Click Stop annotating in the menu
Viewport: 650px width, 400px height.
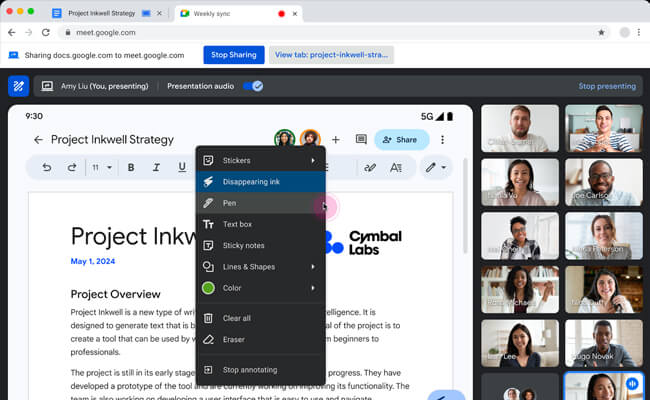click(261, 370)
